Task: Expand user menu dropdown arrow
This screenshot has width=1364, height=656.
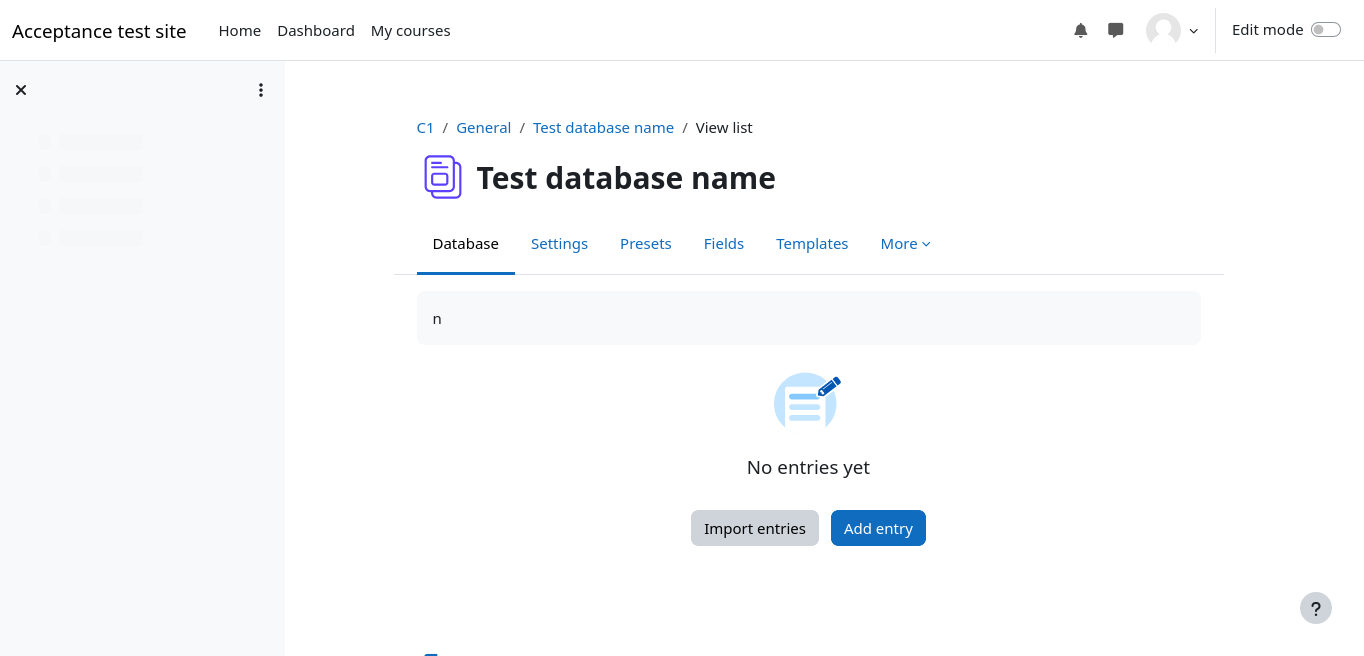Action: tap(1194, 31)
